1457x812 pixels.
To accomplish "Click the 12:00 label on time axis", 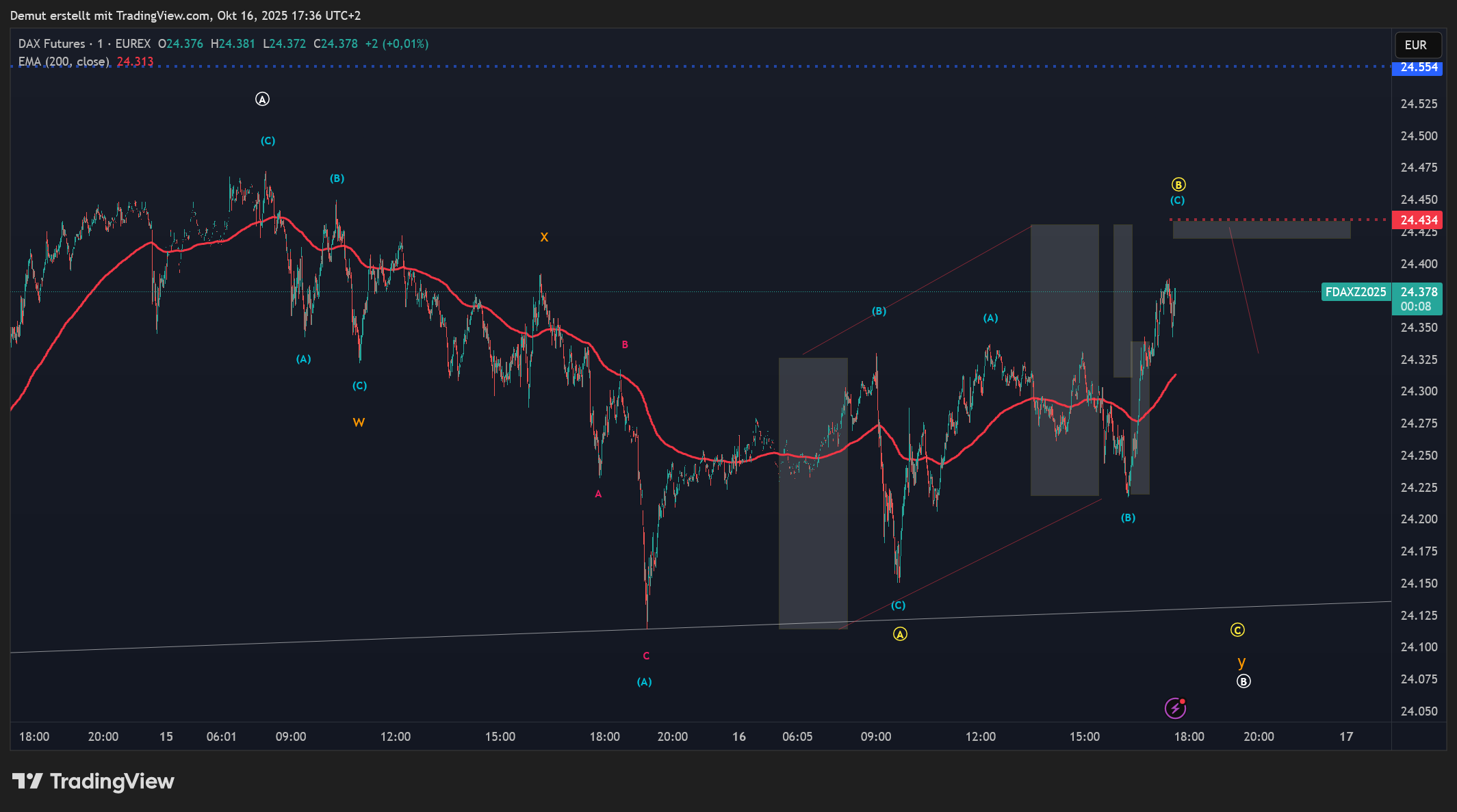I will pyautogui.click(x=396, y=737).
